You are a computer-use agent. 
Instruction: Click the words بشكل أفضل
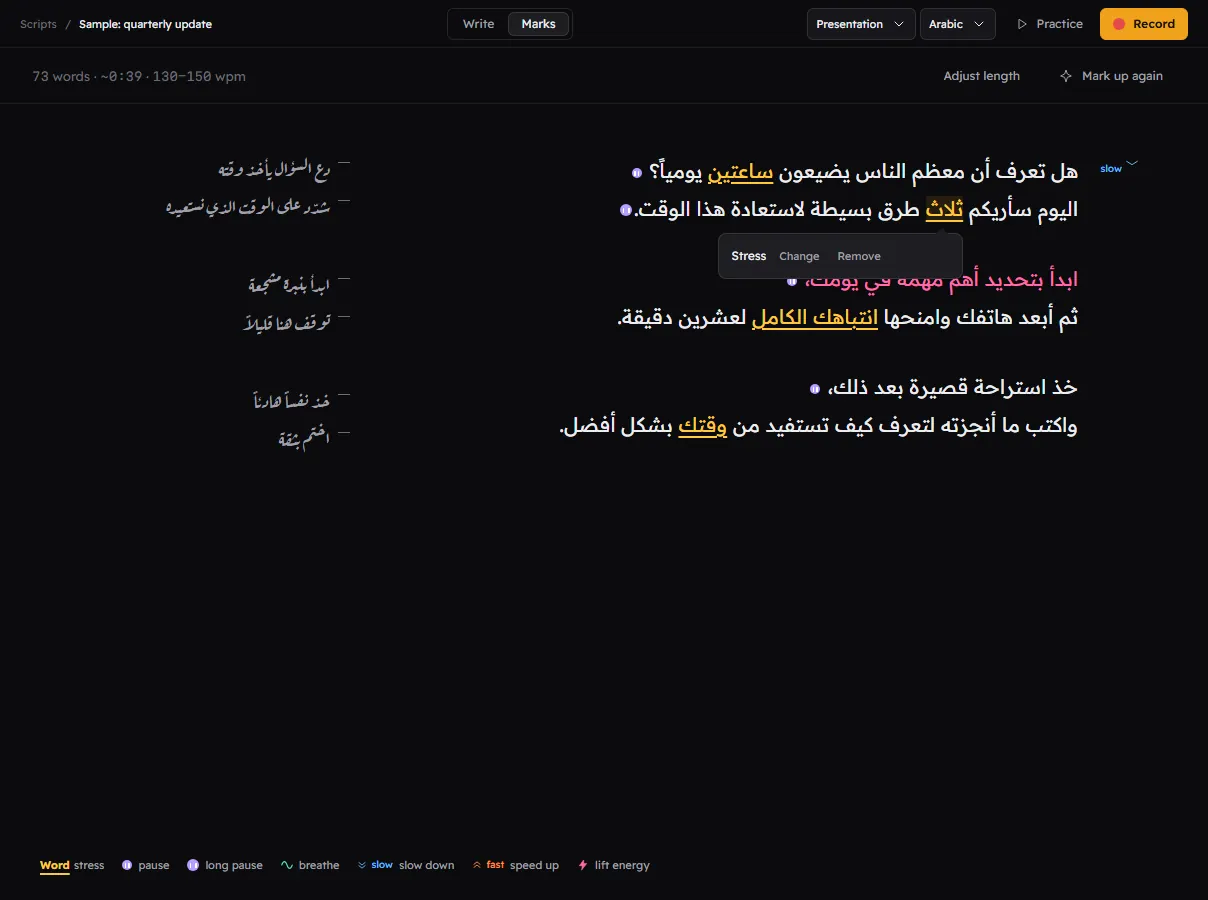(617, 426)
